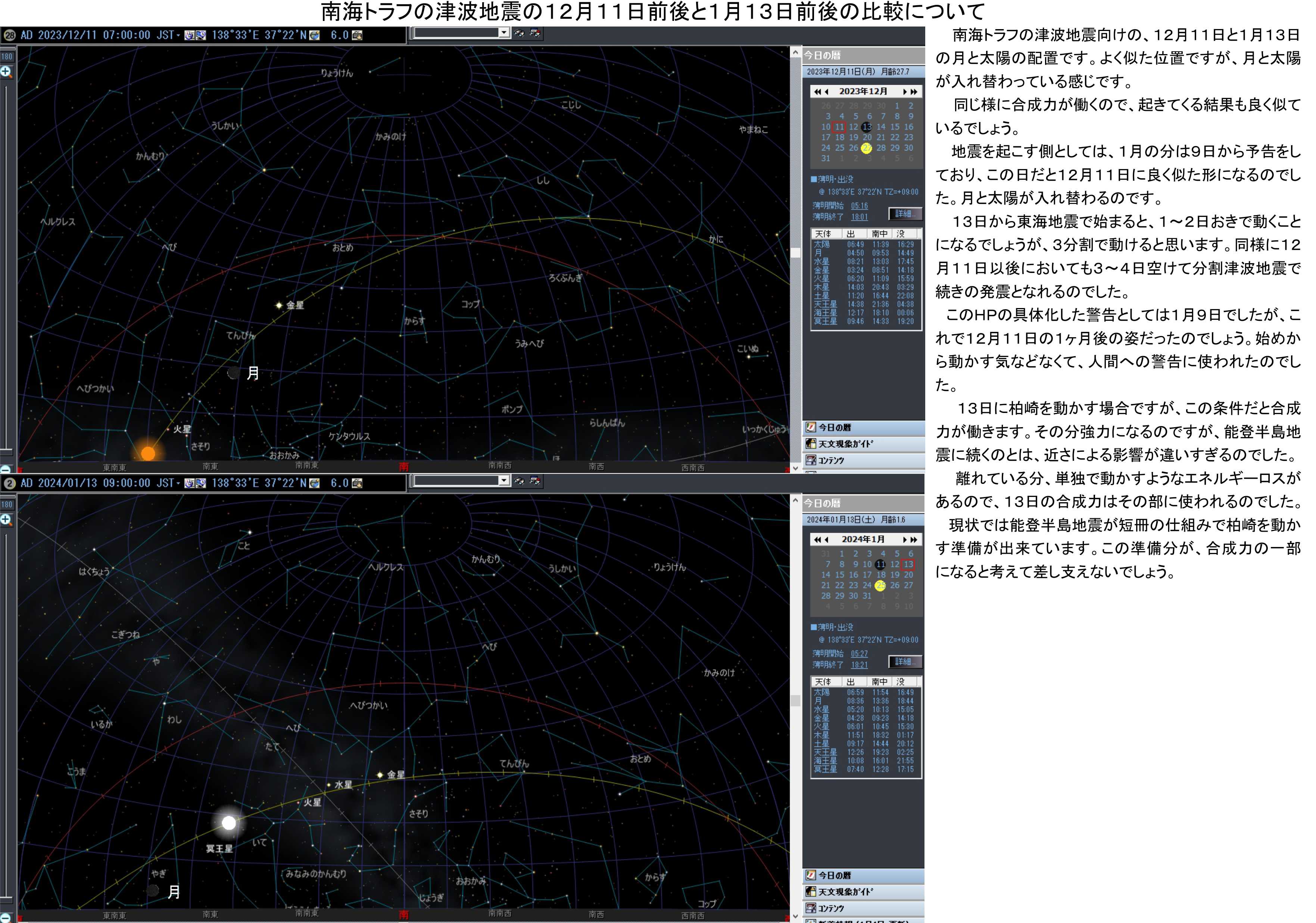The width and height of the screenshot is (1316, 923).
Task: Select December 13 new moon date in 2023 calendar
Action: [867, 127]
